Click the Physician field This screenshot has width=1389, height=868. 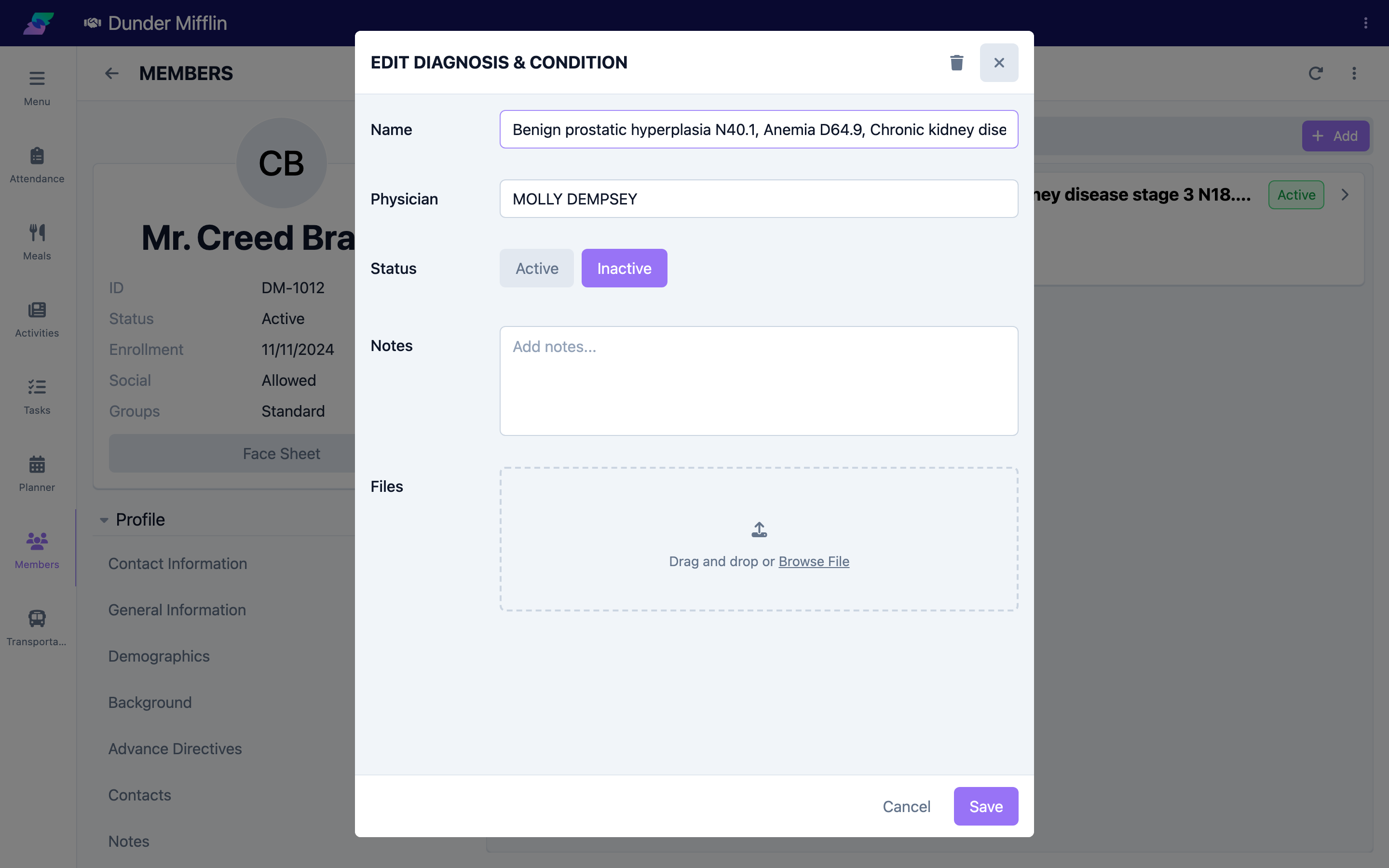(759, 199)
